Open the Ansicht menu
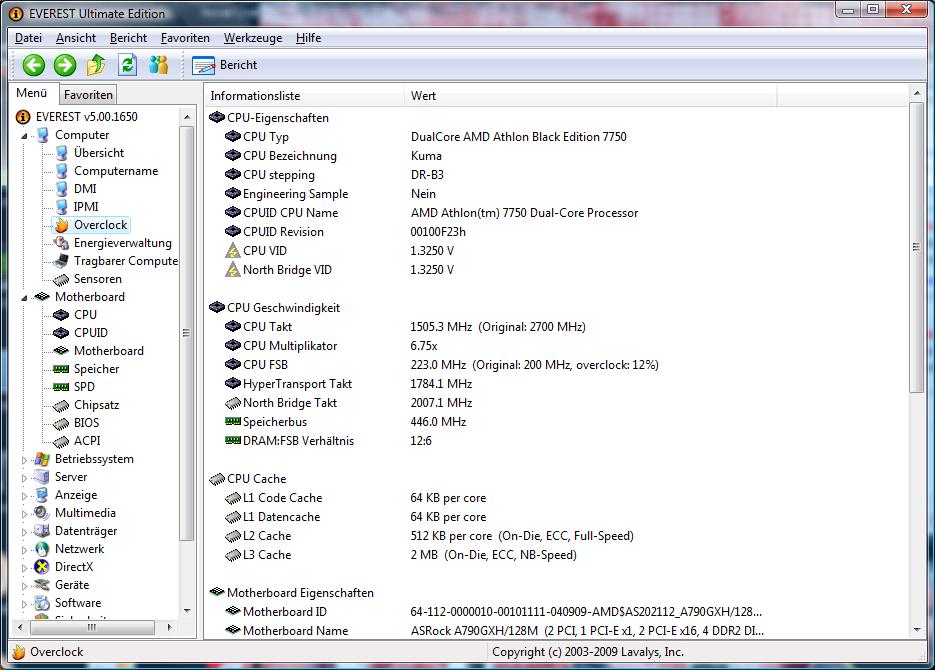 click(x=76, y=38)
